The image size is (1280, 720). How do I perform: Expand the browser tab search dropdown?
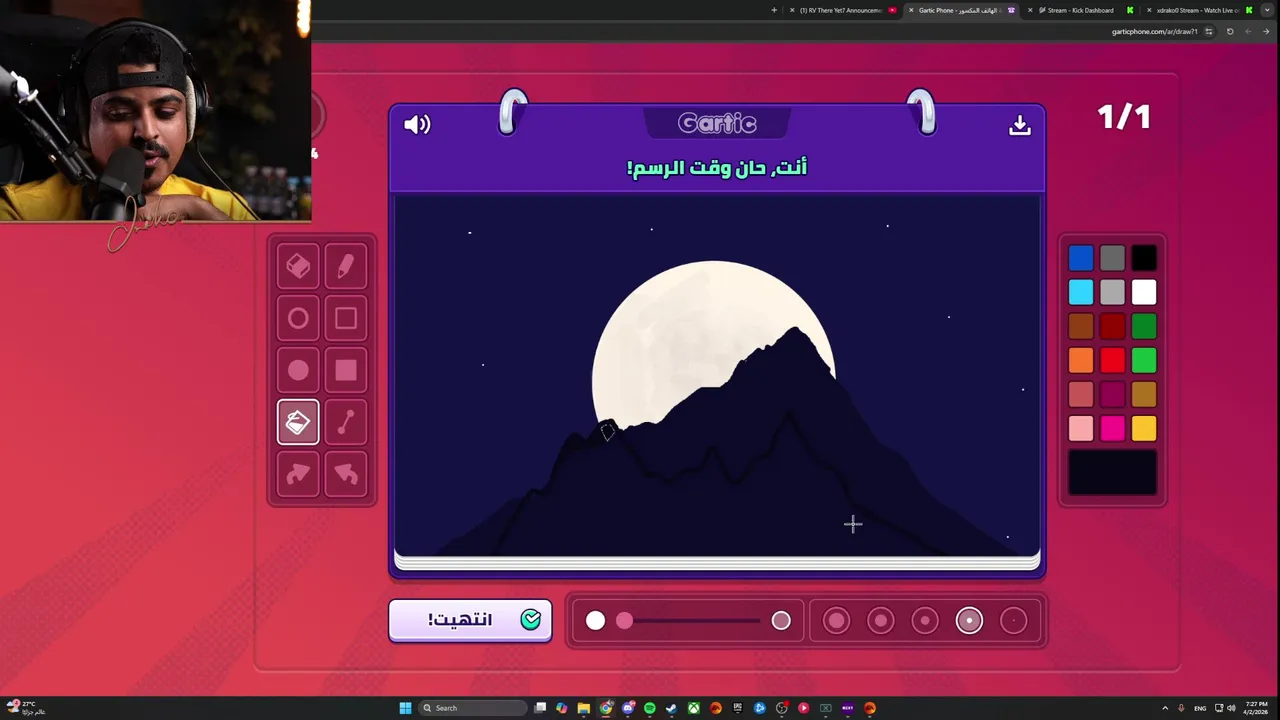pyautogui.click(x=1269, y=10)
